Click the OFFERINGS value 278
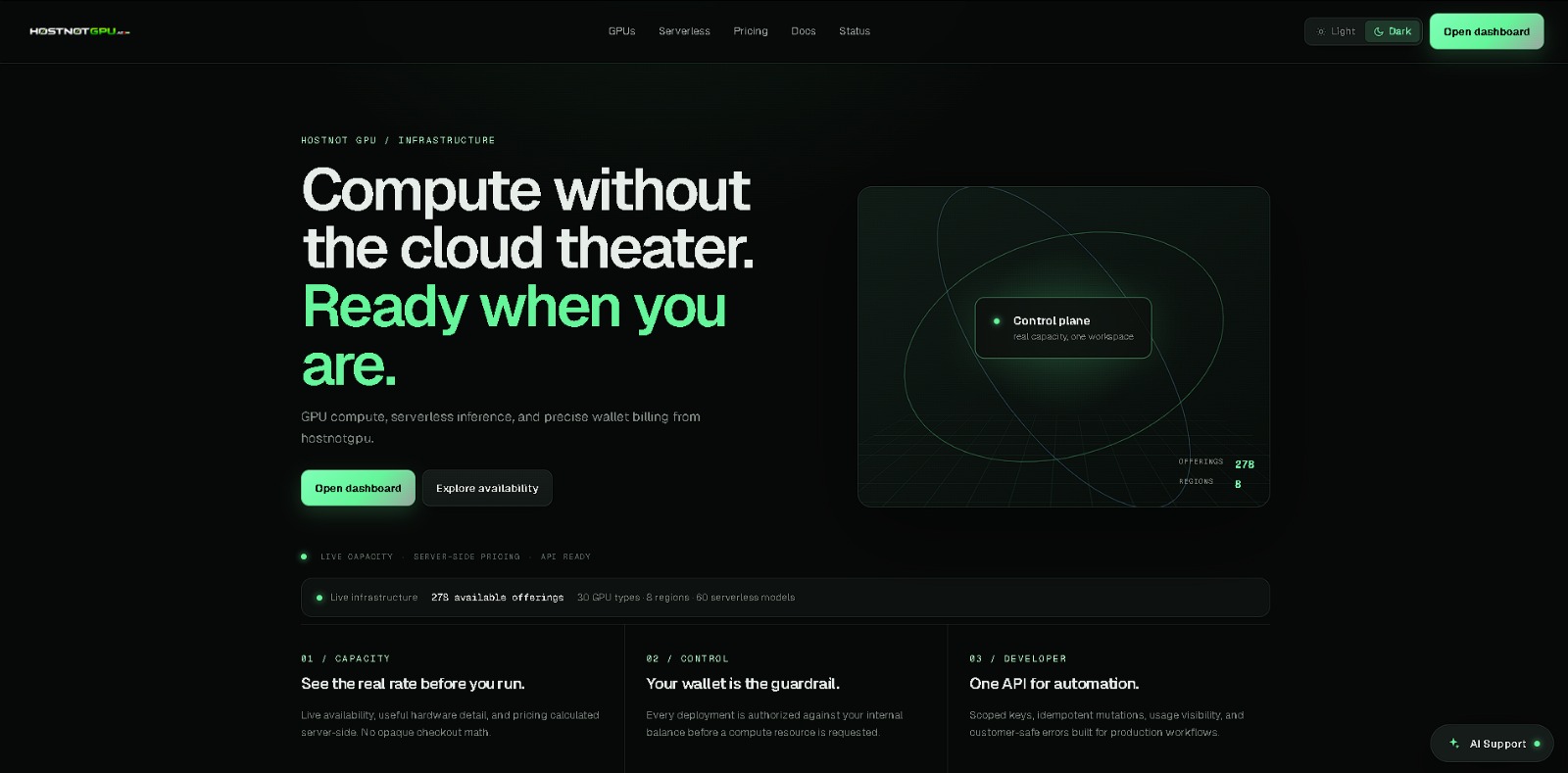Viewport: 1568px width, 773px height. coord(1245,464)
